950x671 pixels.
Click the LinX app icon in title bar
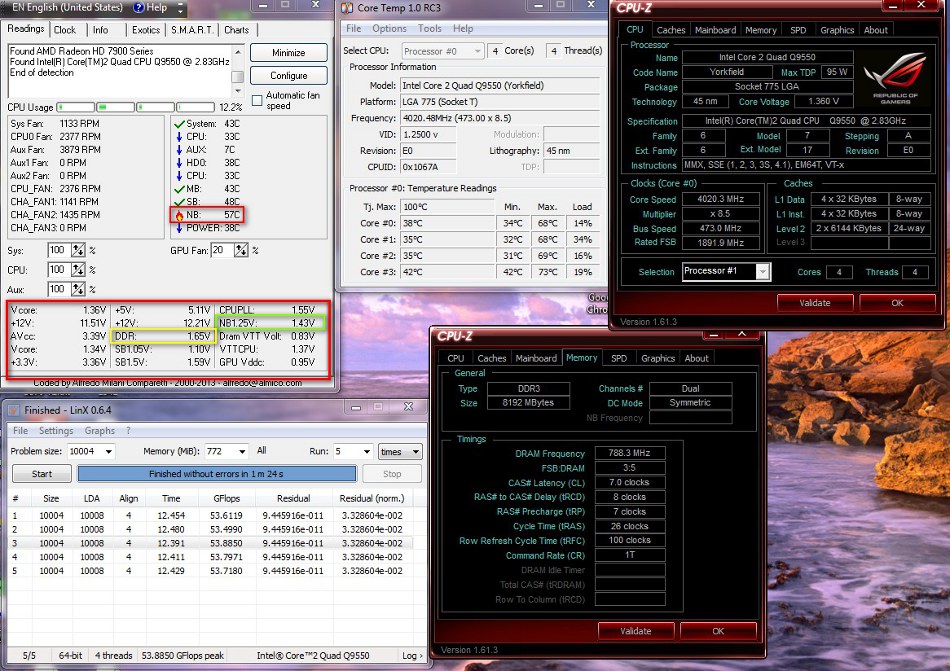[14, 410]
